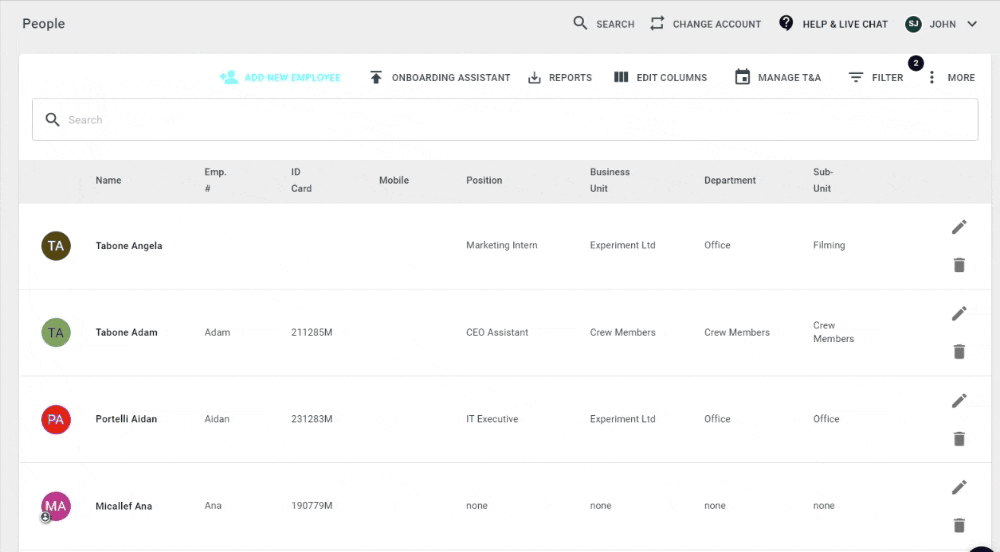Edit Portelli Aidan with pencil icon
The height and width of the screenshot is (552, 1000).
click(959, 401)
